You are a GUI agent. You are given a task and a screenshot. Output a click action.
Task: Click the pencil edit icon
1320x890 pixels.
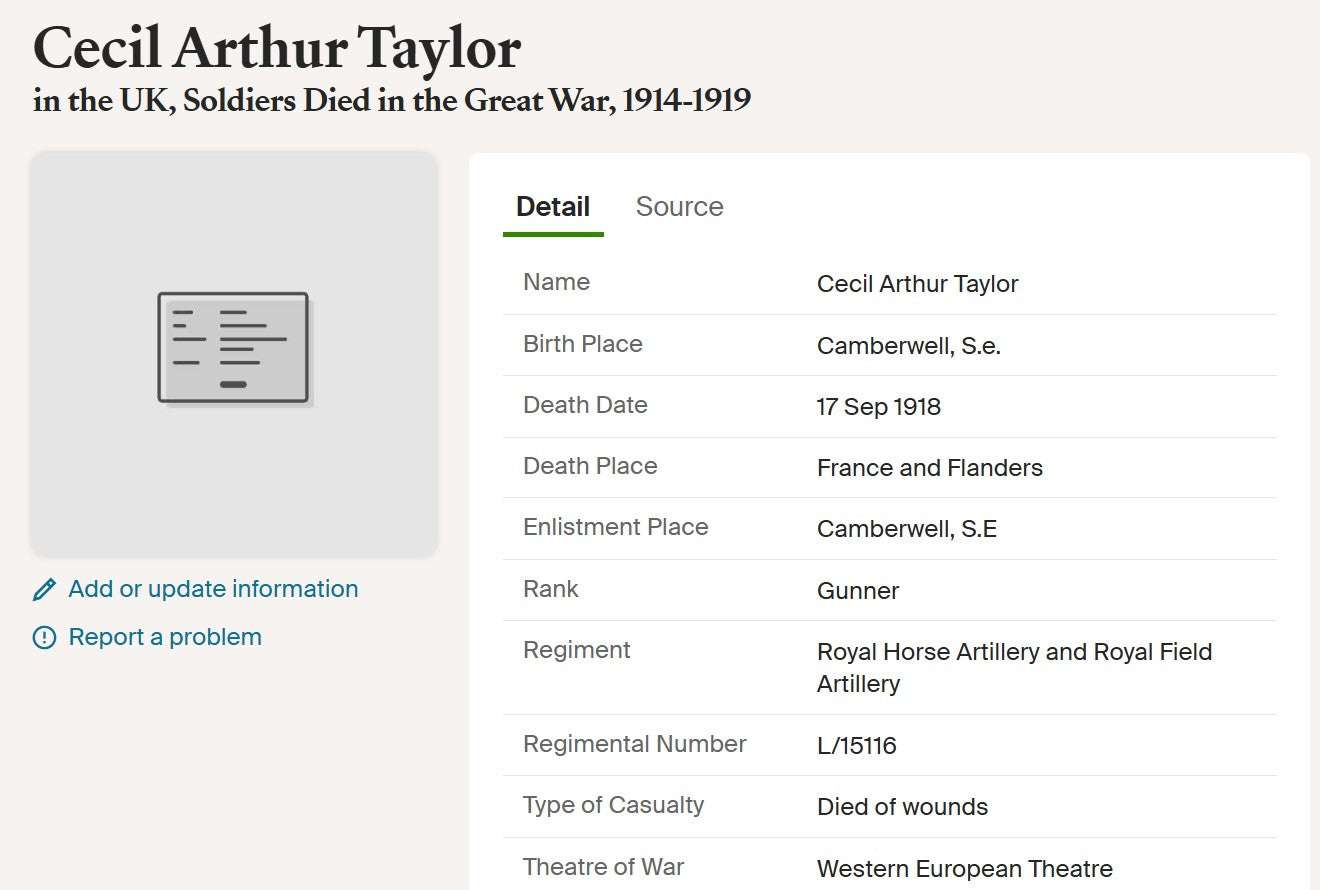tap(45, 590)
